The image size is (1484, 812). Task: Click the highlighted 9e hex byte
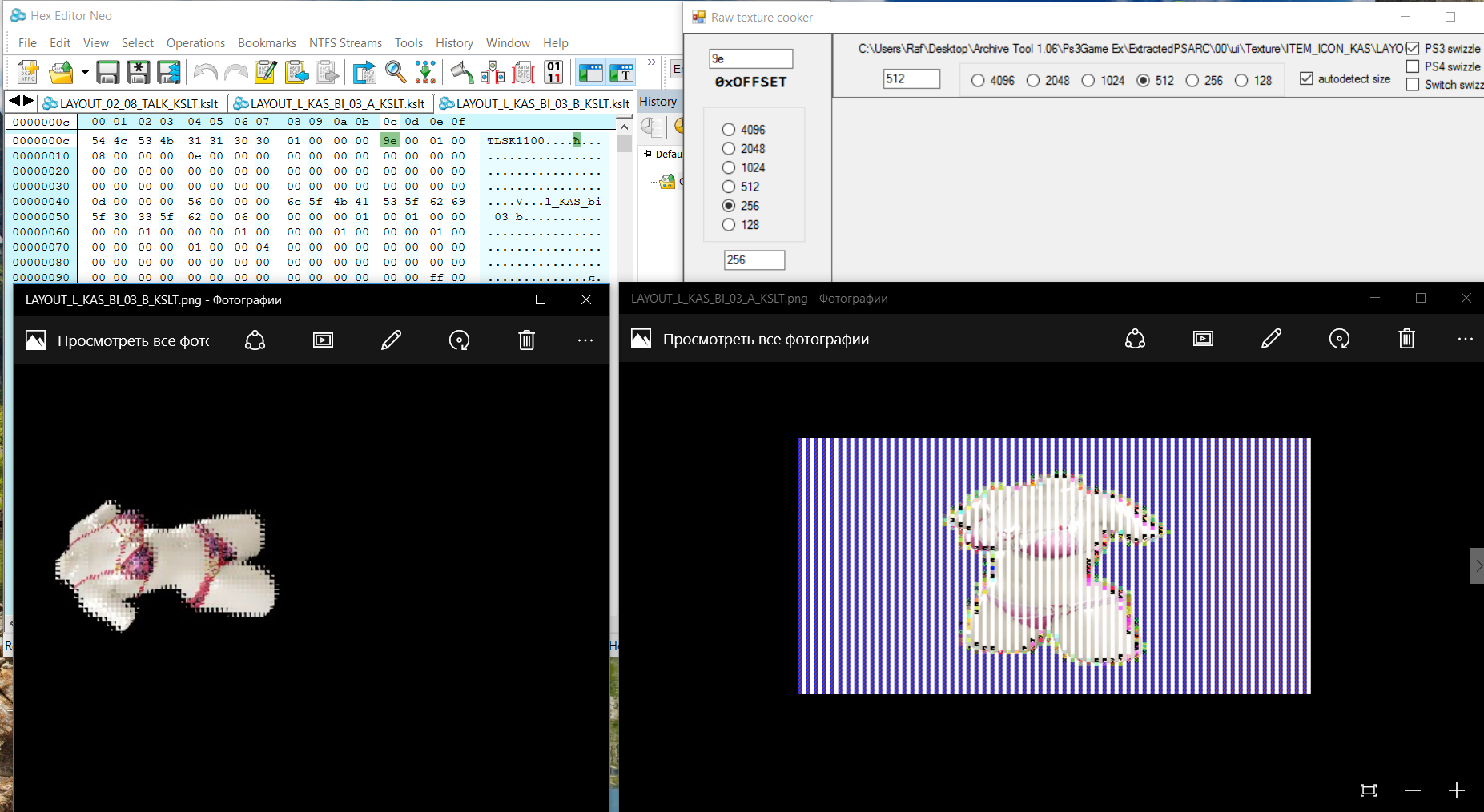coord(389,140)
